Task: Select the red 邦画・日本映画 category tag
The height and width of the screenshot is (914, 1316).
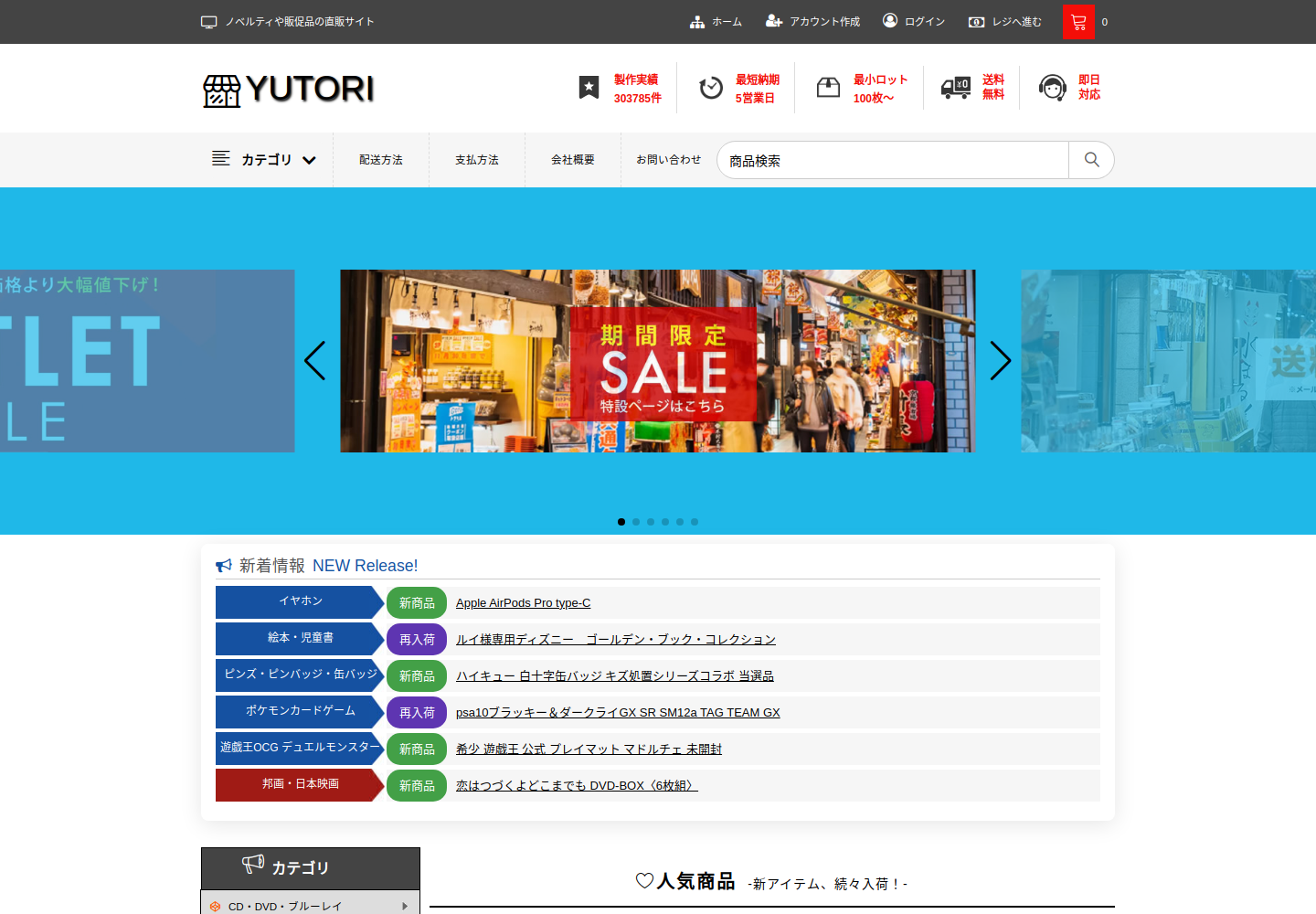Action: [300, 785]
